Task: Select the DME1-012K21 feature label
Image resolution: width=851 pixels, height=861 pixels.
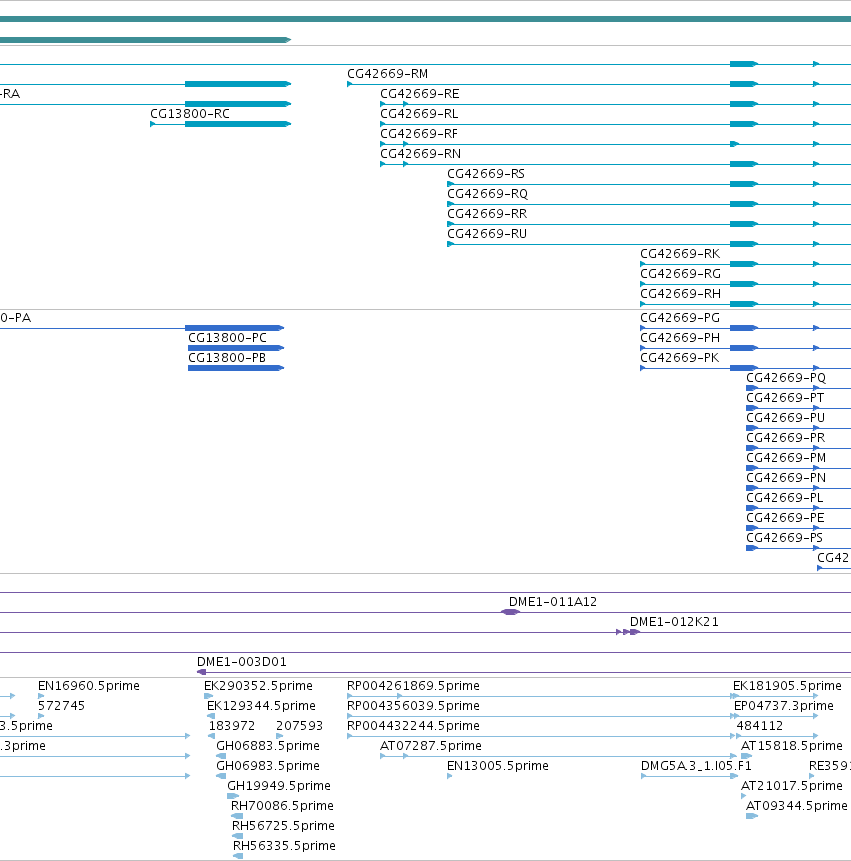Action: pos(674,622)
